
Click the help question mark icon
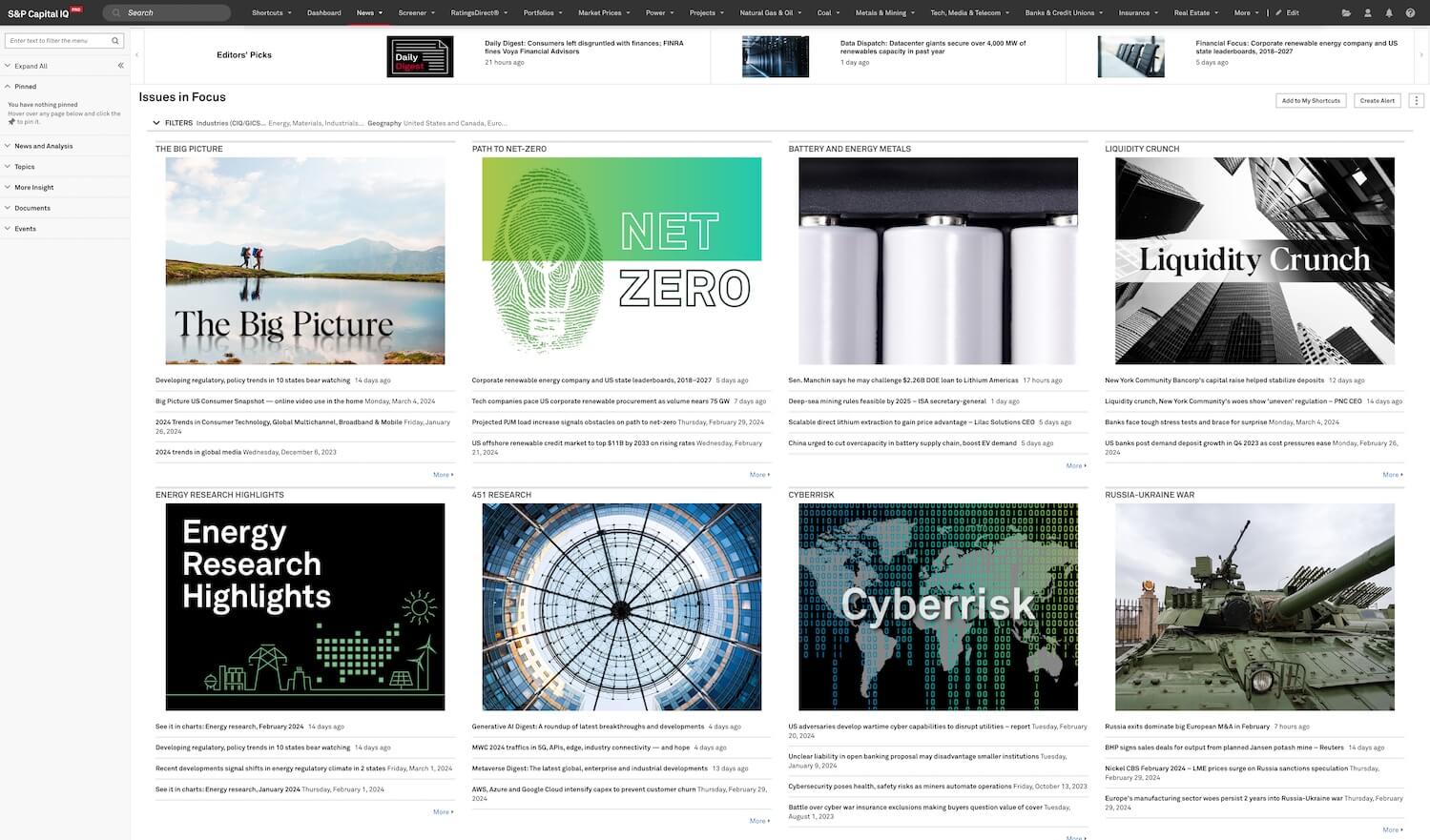(x=1410, y=13)
